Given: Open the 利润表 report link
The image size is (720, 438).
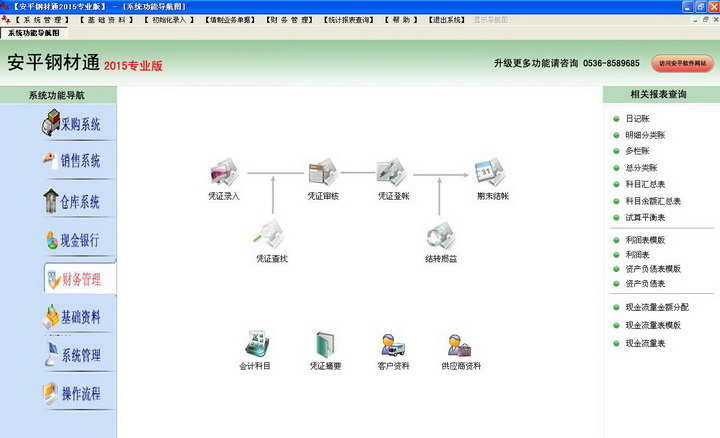Looking at the screenshot, I should coord(637,255).
